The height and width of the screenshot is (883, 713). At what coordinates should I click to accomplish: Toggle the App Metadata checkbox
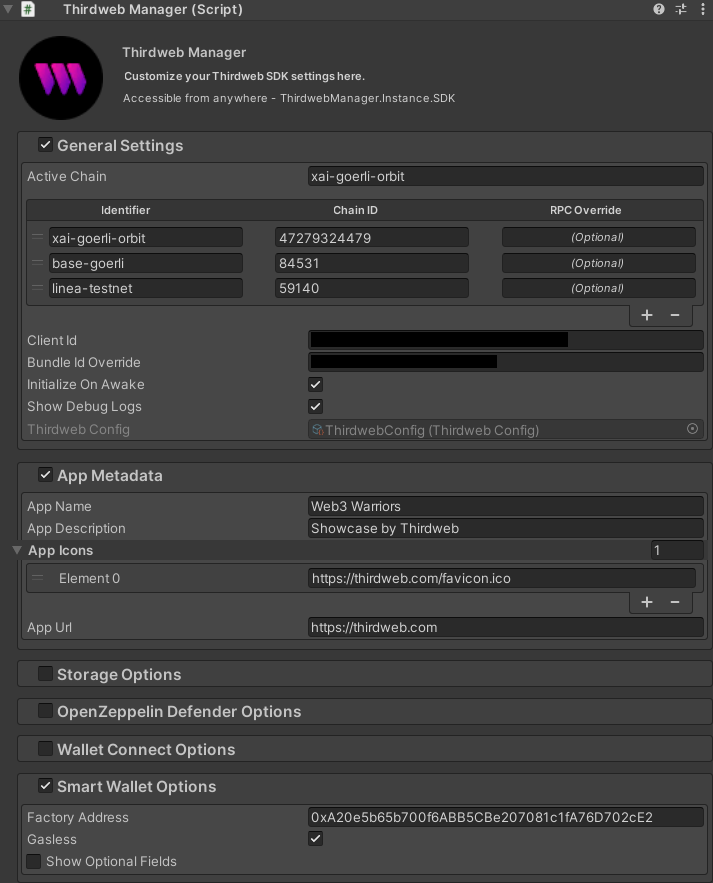tap(46, 475)
